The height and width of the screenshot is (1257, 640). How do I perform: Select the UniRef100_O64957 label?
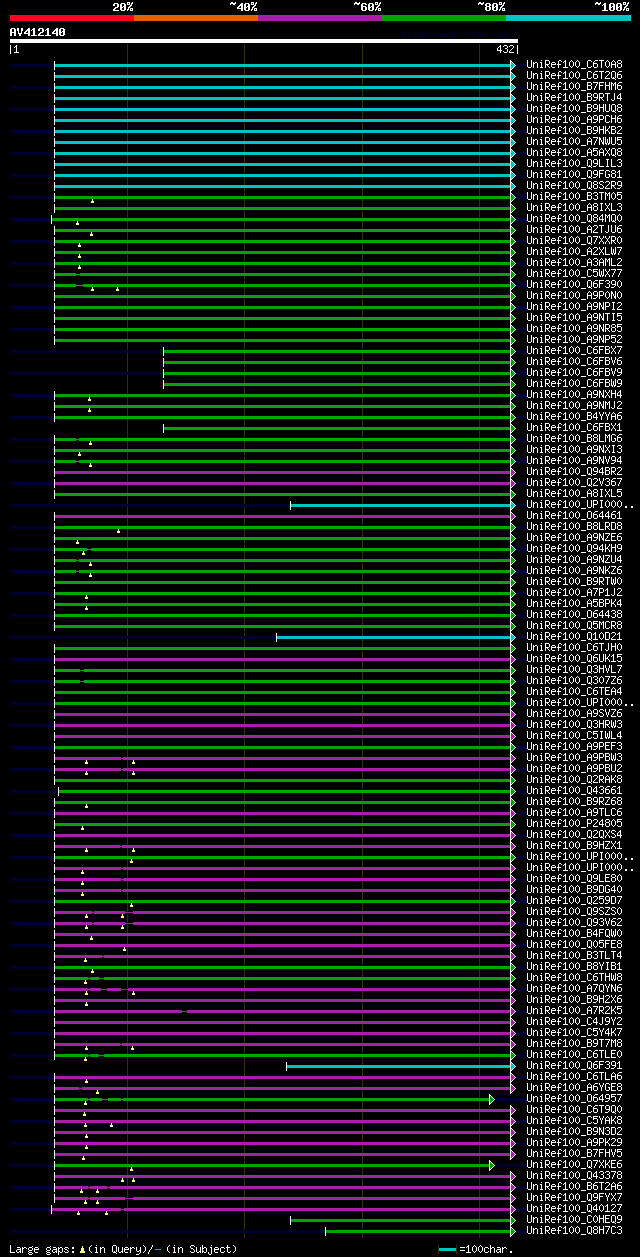tap(574, 1098)
